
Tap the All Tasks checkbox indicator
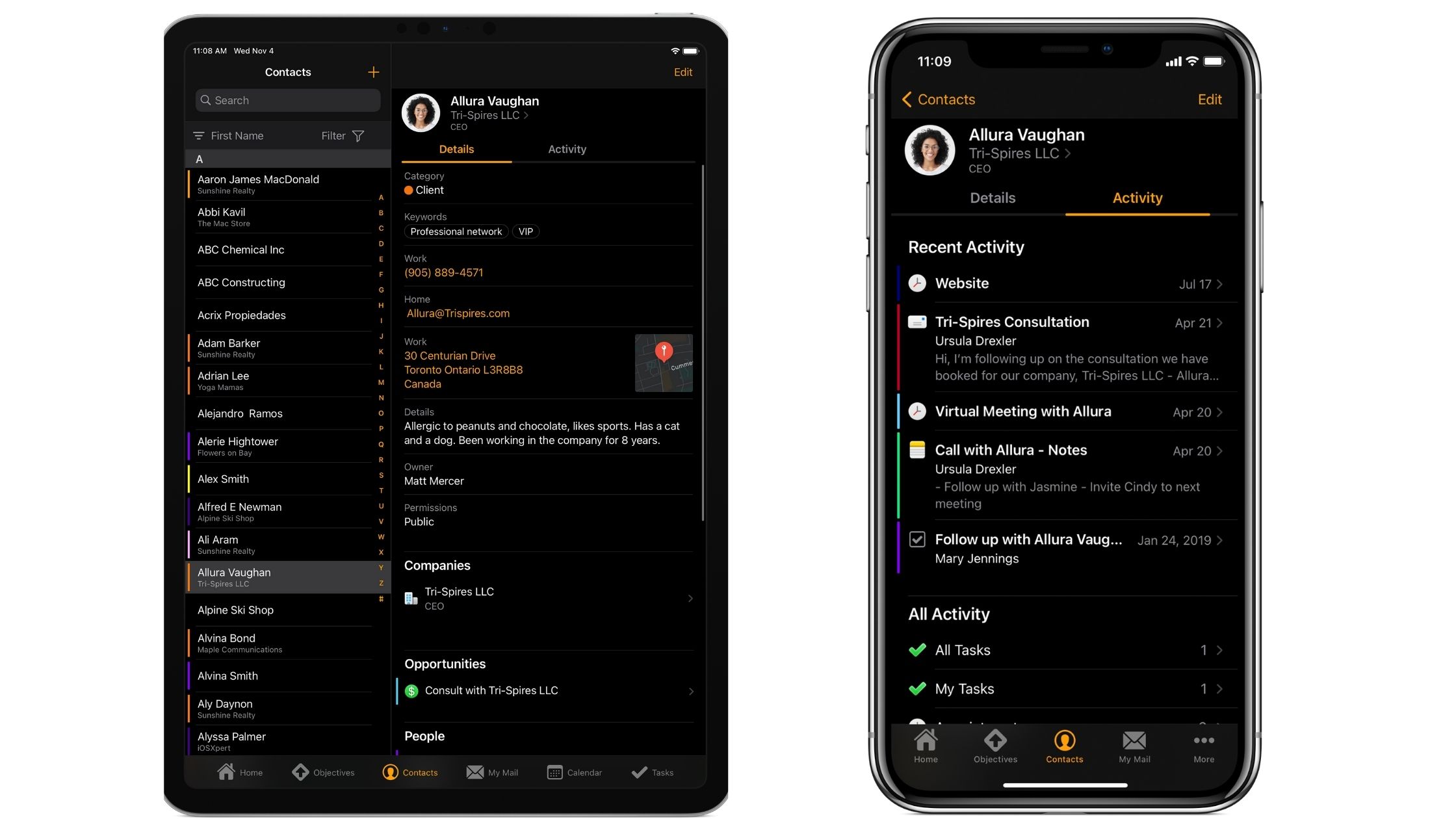click(917, 649)
